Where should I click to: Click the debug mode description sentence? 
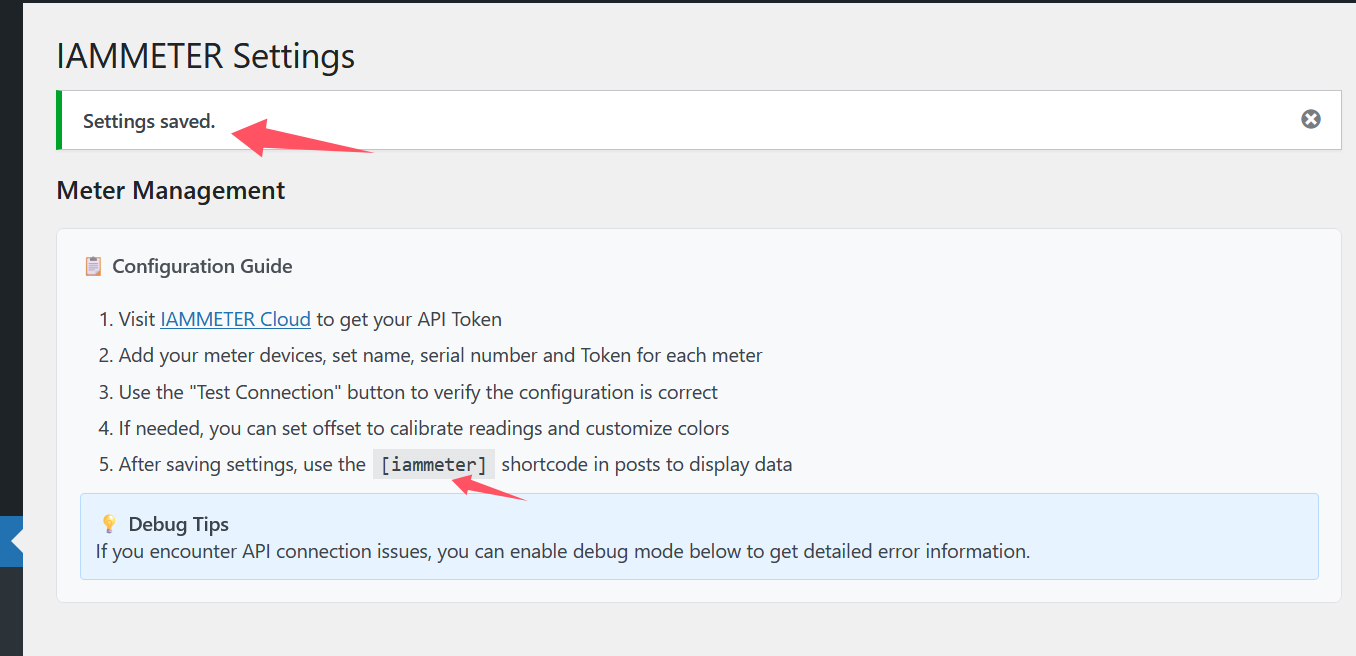(x=562, y=551)
